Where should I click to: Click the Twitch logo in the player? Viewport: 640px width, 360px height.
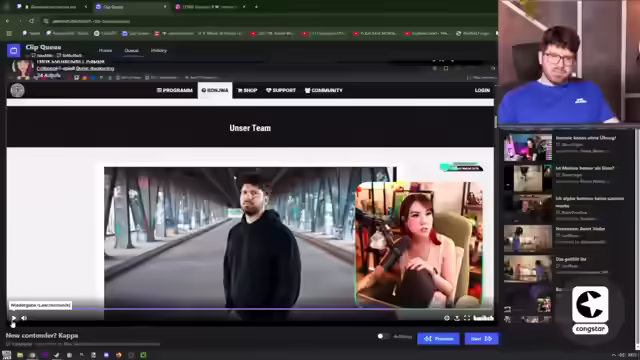483,318
